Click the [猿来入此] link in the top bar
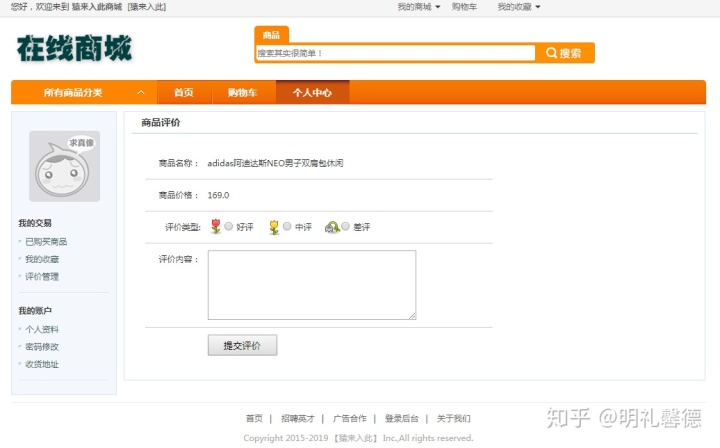 147,7
